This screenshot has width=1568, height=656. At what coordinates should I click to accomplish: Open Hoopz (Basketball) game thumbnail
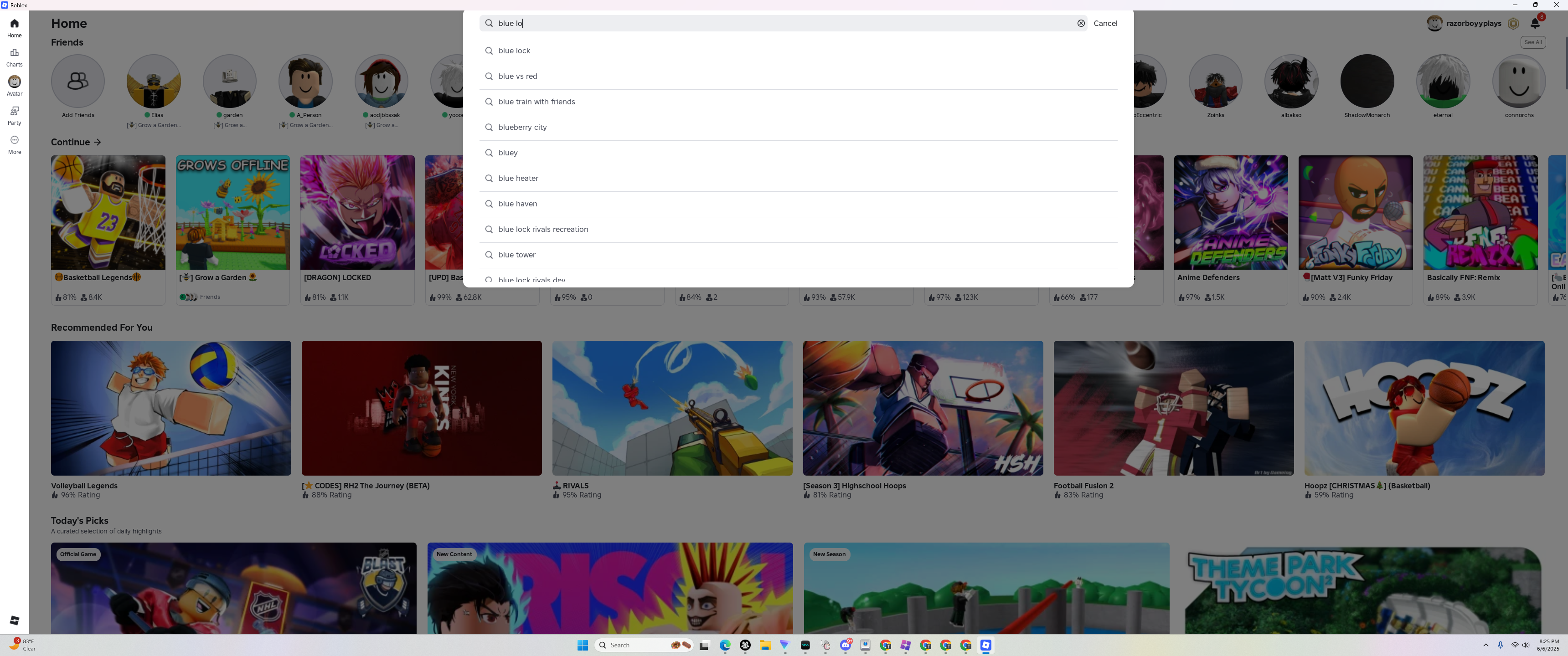tap(1424, 408)
